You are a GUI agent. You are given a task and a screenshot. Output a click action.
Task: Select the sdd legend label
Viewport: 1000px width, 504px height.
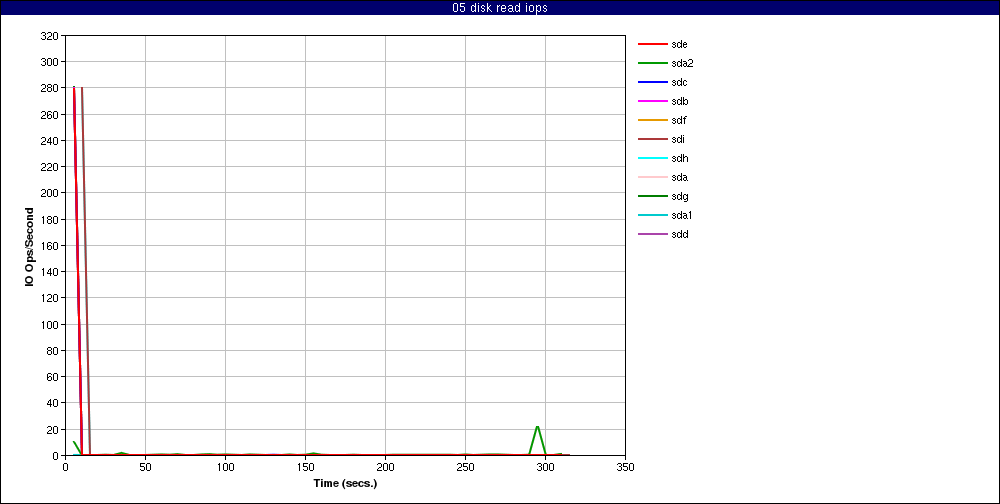click(x=679, y=234)
